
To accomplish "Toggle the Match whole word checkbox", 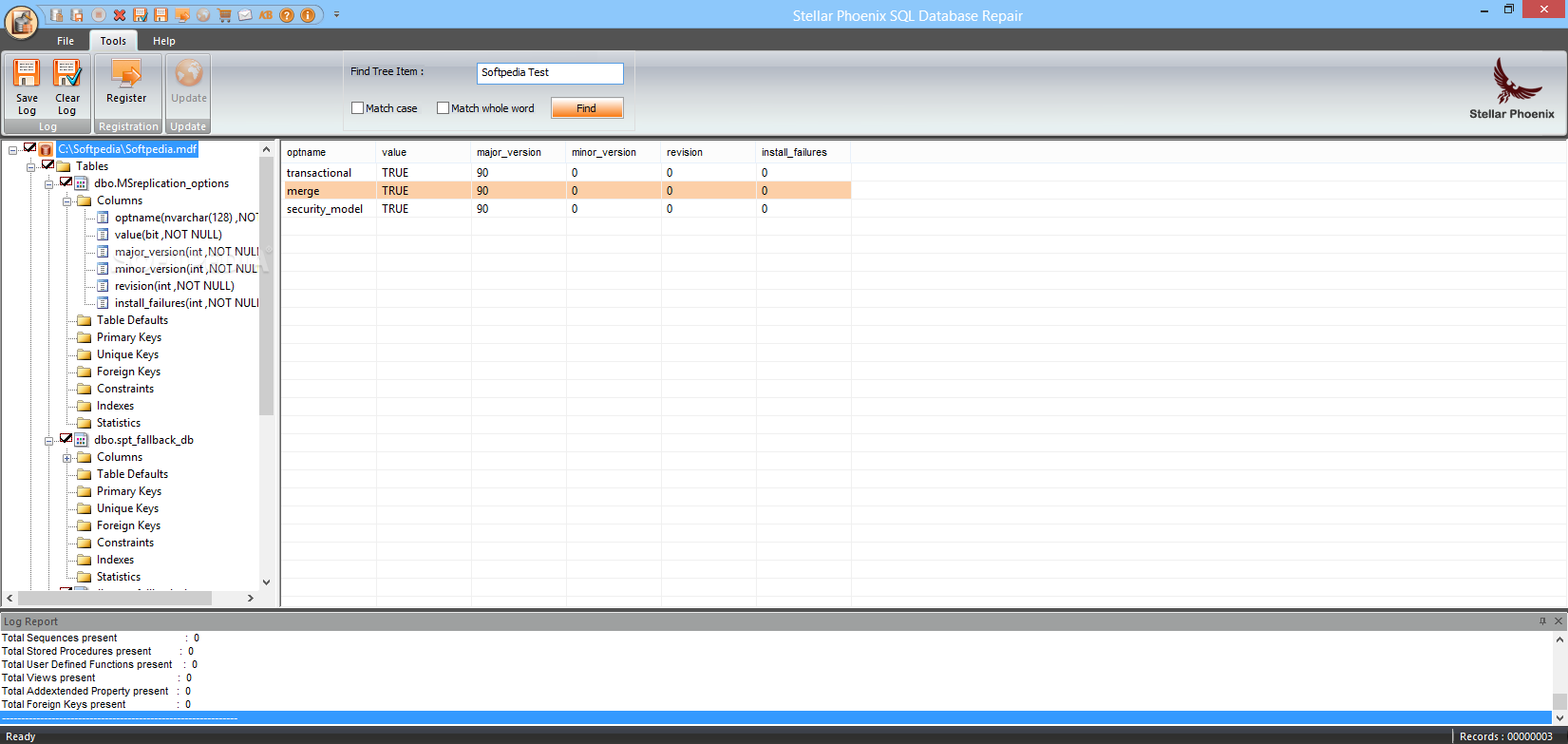I will (x=443, y=108).
